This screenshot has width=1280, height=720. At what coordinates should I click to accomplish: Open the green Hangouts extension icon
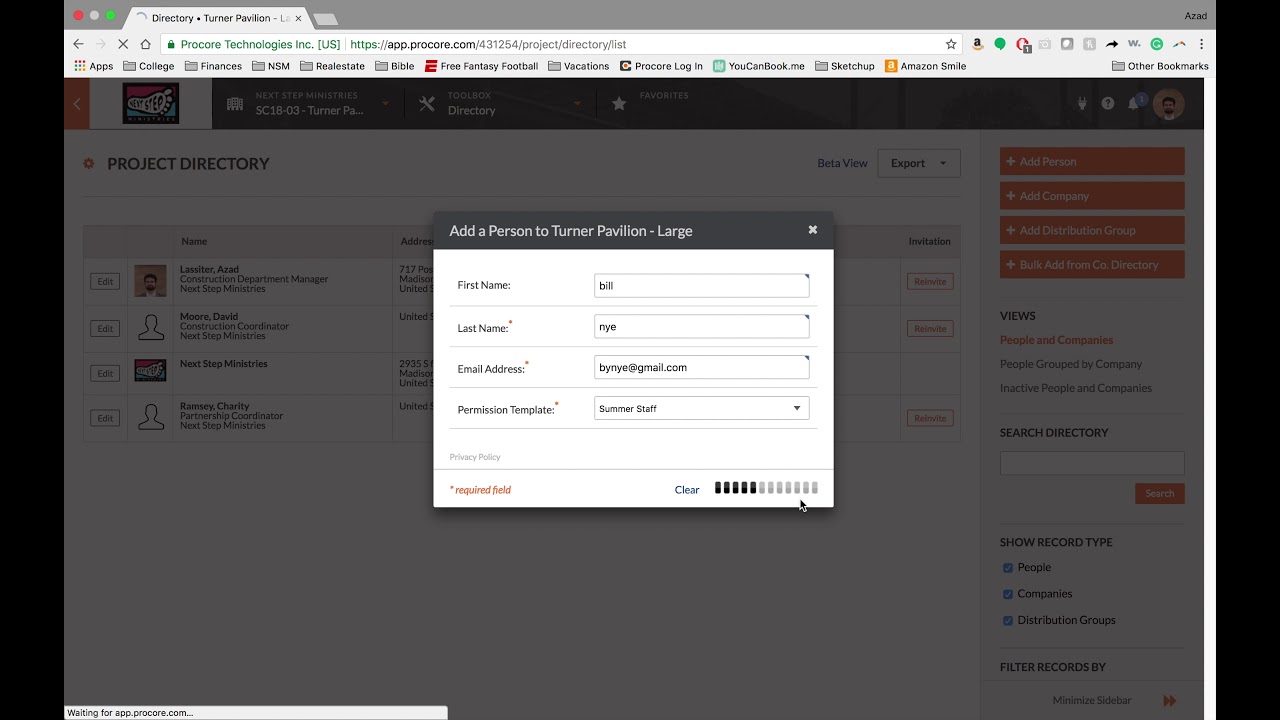coord(1000,44)
